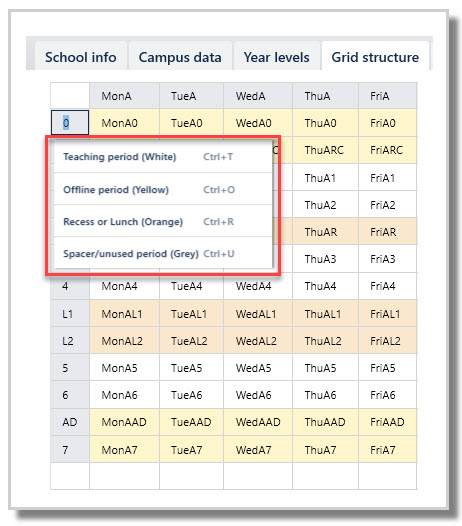
Task: Open the Campus data tab
Action: [x=180, y=57]
